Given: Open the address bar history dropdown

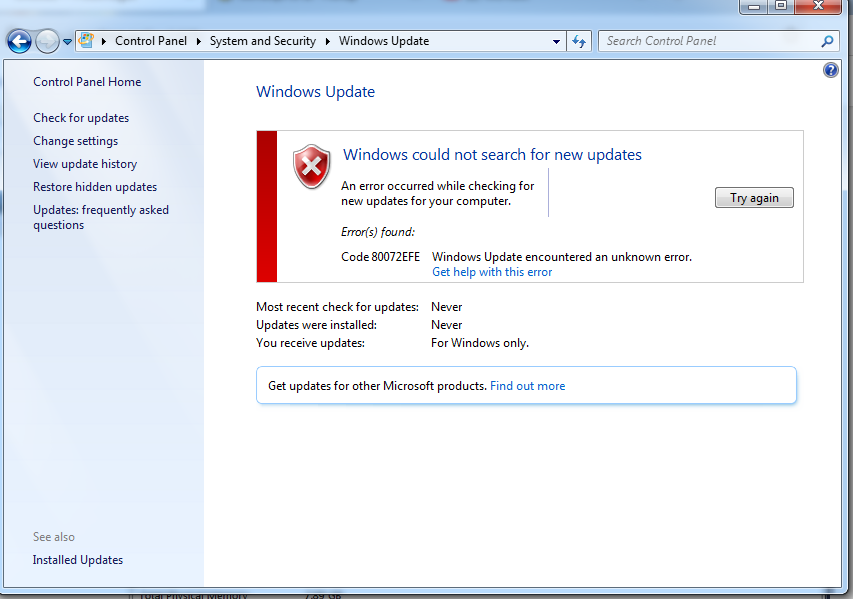Looking at the screenshot, I should click(x=556, y=41).
